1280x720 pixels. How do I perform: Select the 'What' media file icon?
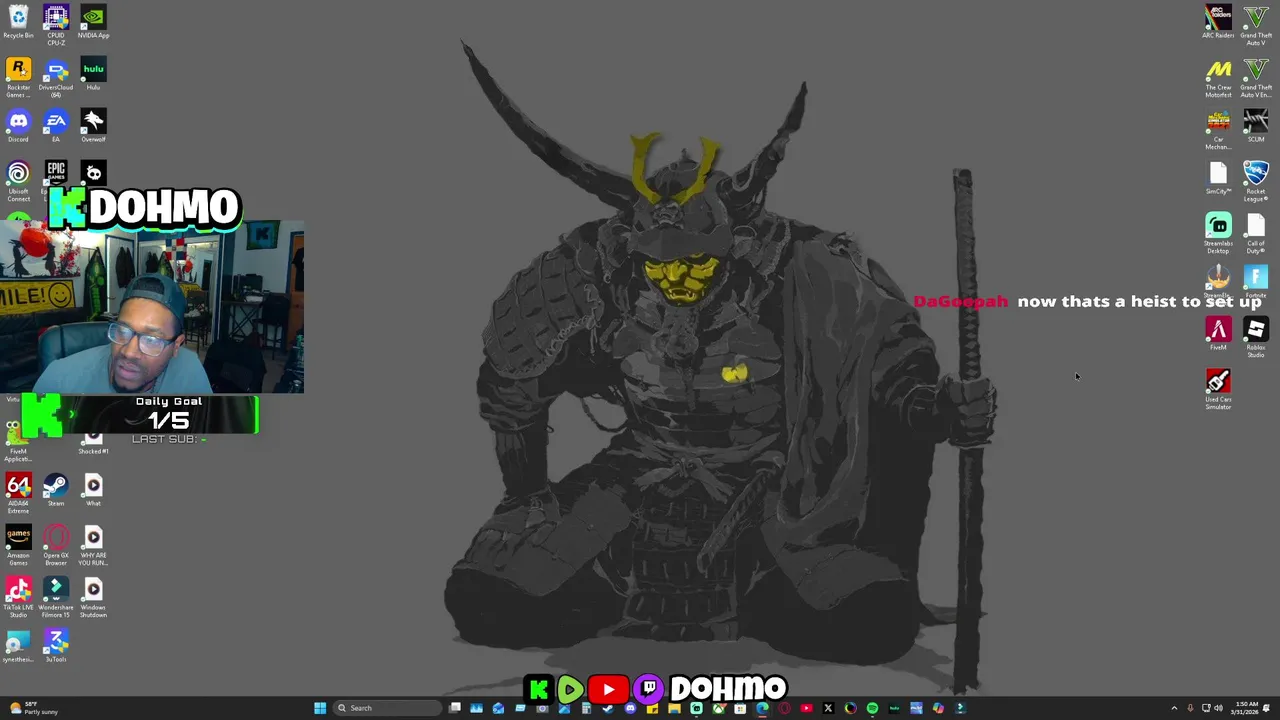[93, 490]
